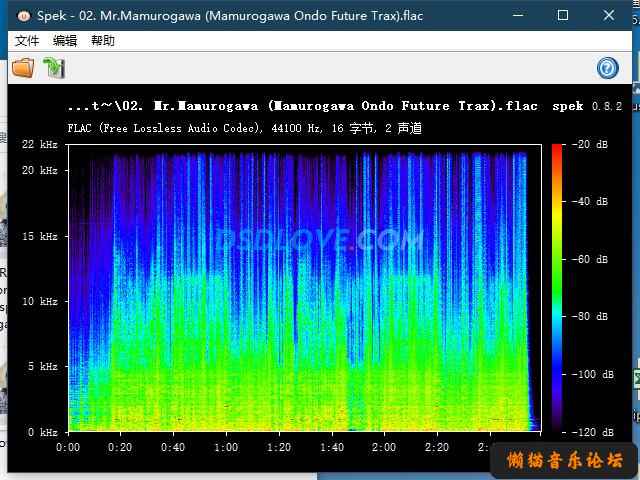Maximize the Spek window
640x480 pixels.
(563, 15)
